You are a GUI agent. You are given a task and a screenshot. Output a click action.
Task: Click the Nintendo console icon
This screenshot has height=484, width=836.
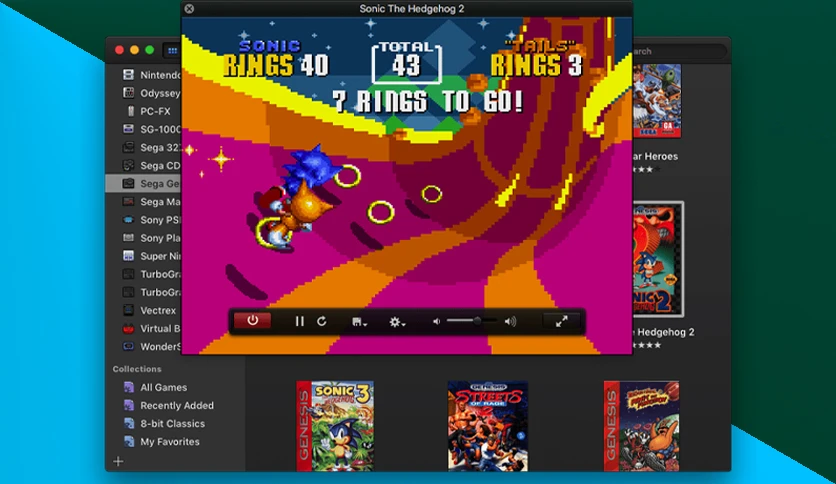(128, 75)
